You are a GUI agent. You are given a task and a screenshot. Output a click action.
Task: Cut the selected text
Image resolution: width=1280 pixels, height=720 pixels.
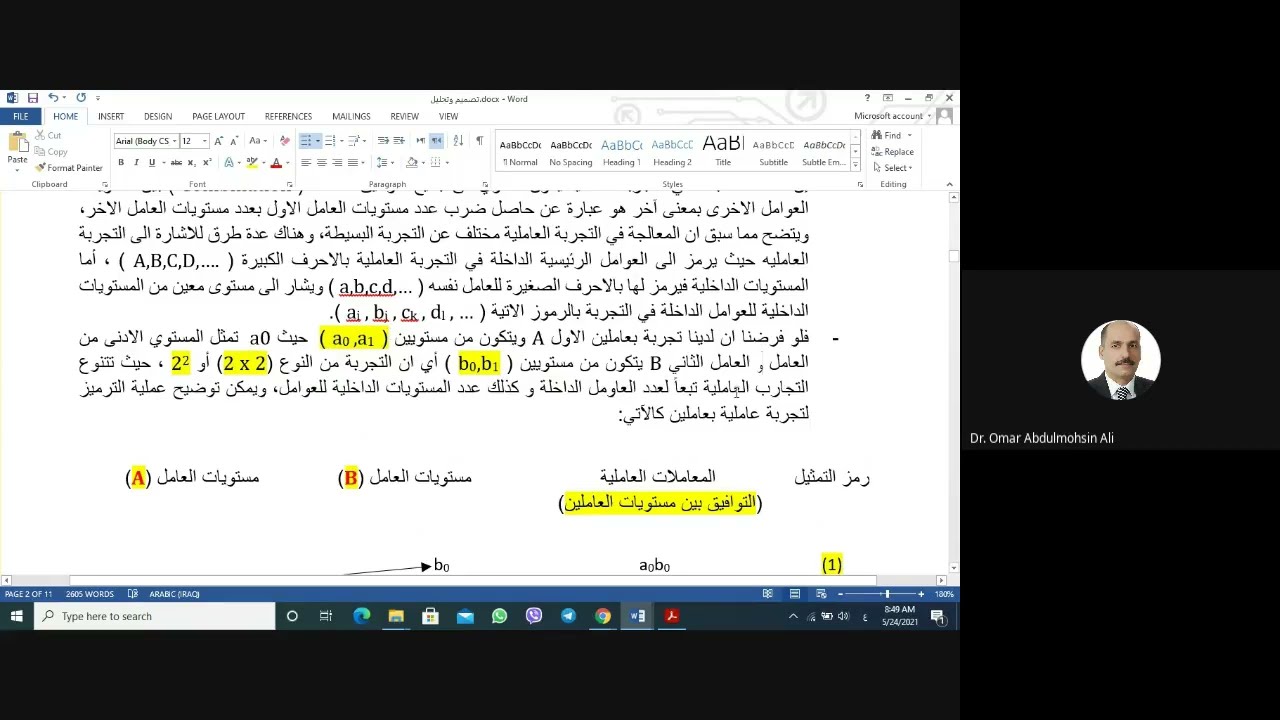pos(48,135)
